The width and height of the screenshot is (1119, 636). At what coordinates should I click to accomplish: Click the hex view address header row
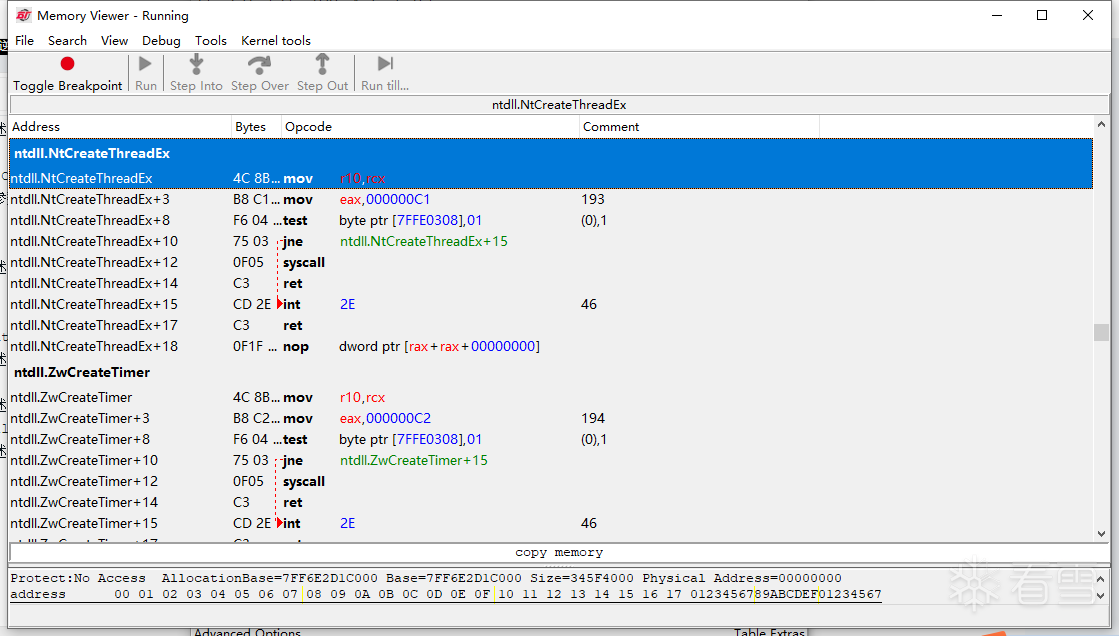[446, 594]
